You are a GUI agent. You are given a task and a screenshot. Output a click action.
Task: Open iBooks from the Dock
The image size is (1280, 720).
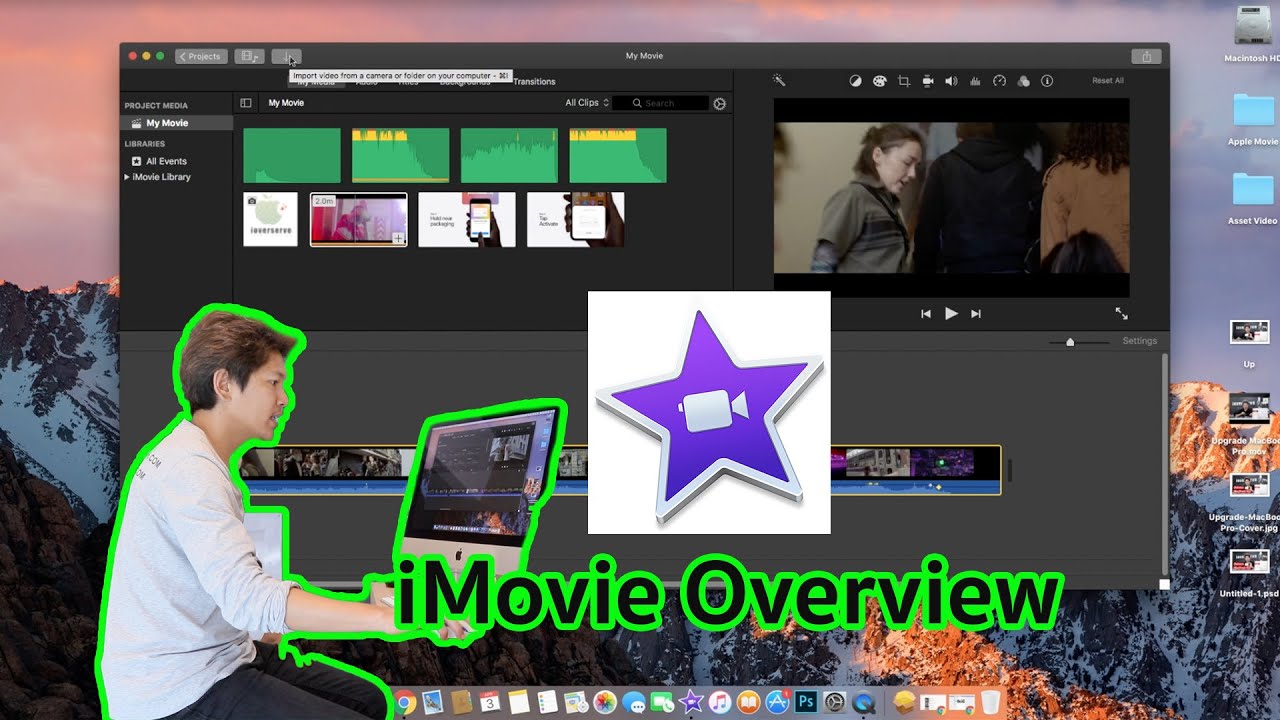(748, 703)
